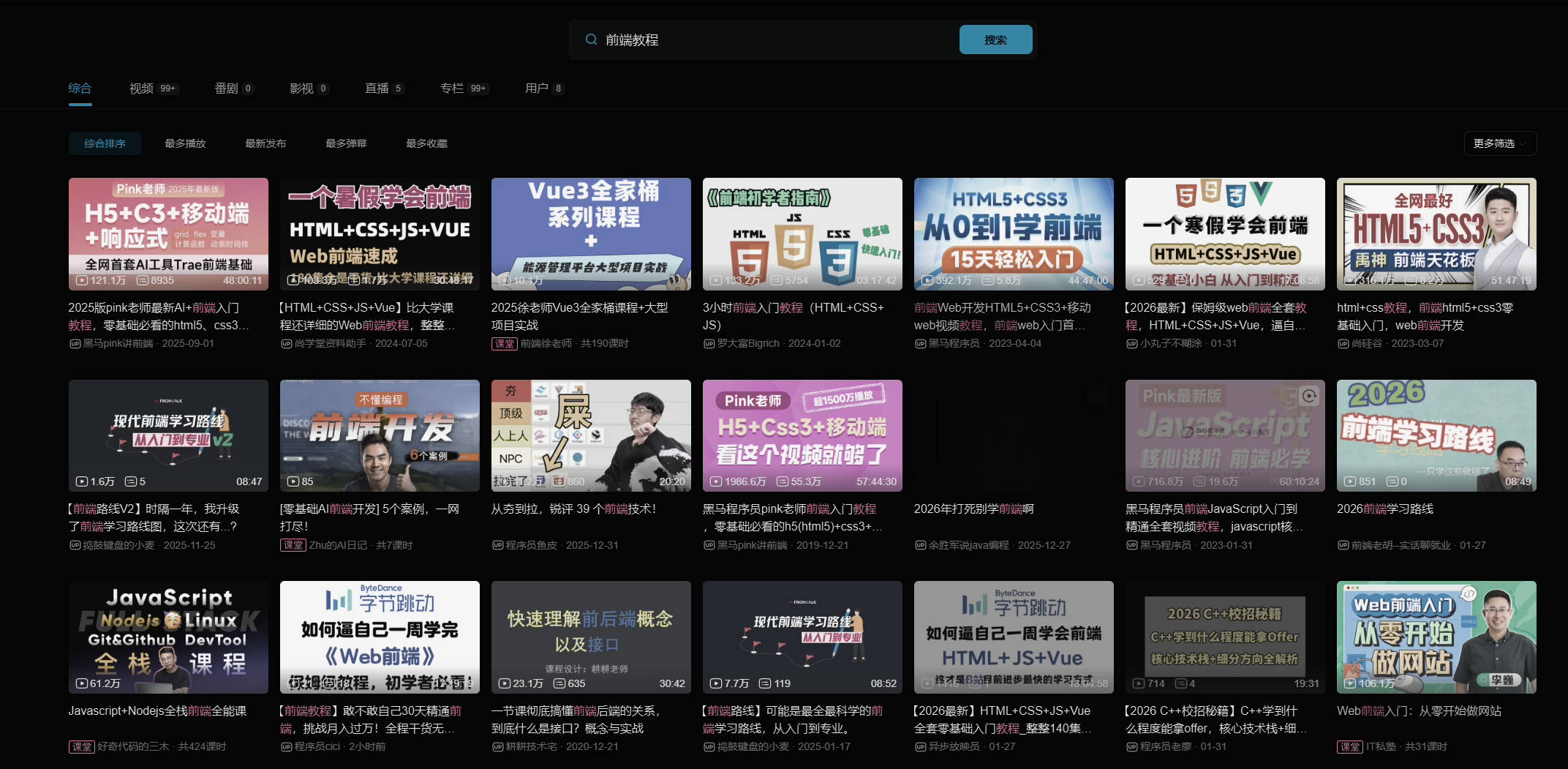The height and width of the screenshot is (769, 1568).
Task: Click the 课堂 badge beside 前端徐老师
Action: 504,344
